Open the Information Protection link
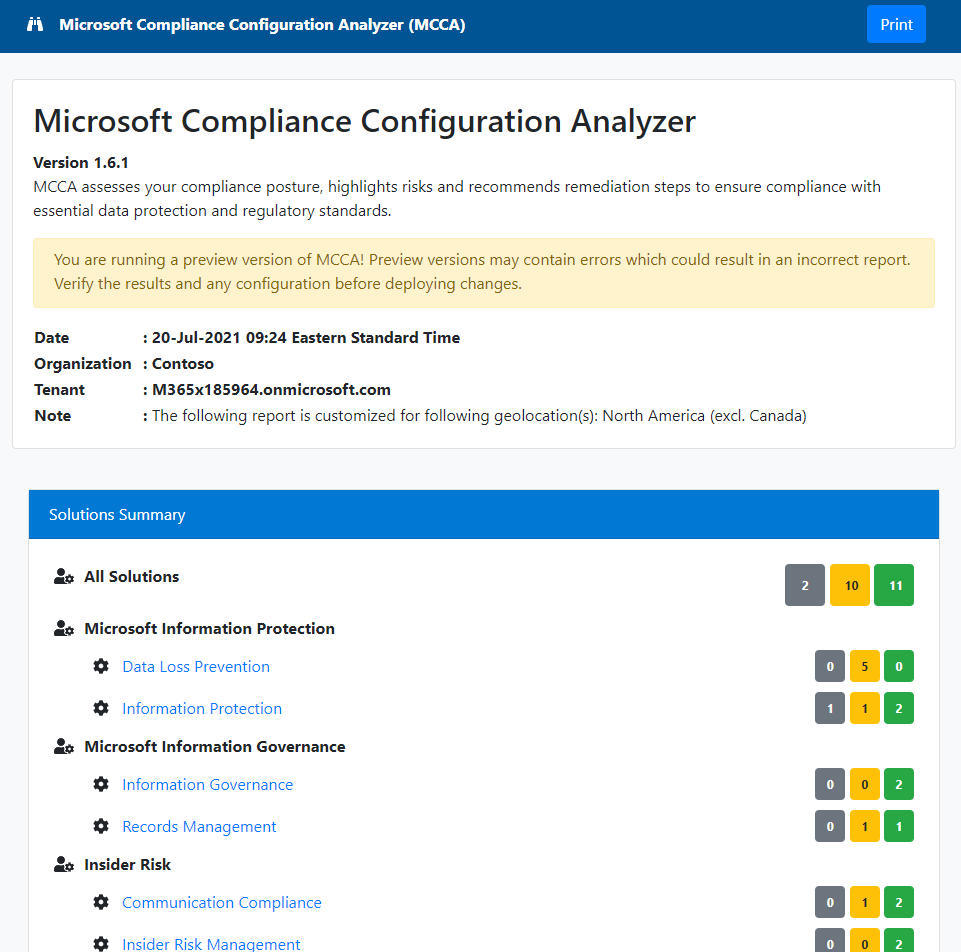961x952 pixels. [202, 708]
